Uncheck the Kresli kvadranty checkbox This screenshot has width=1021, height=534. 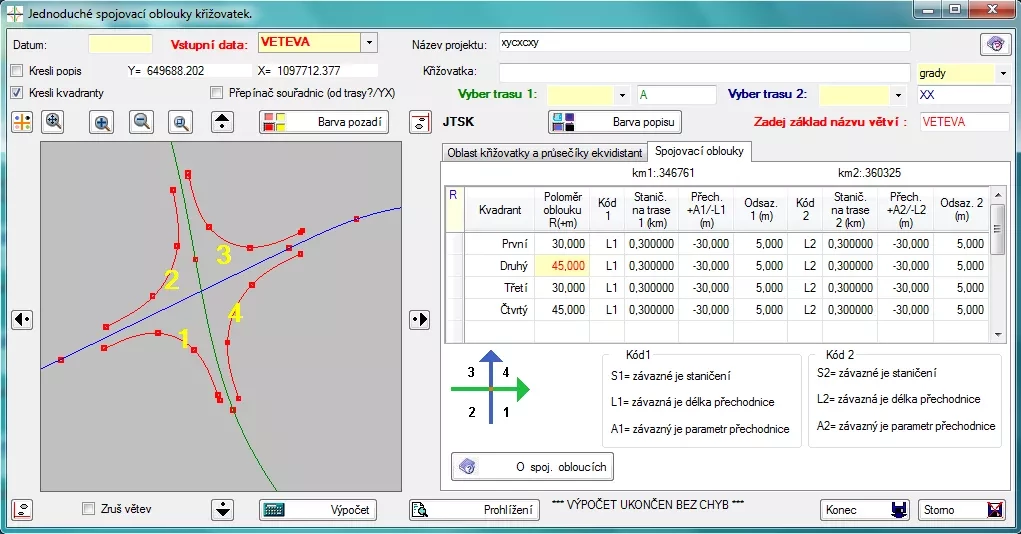click(17, 93)
